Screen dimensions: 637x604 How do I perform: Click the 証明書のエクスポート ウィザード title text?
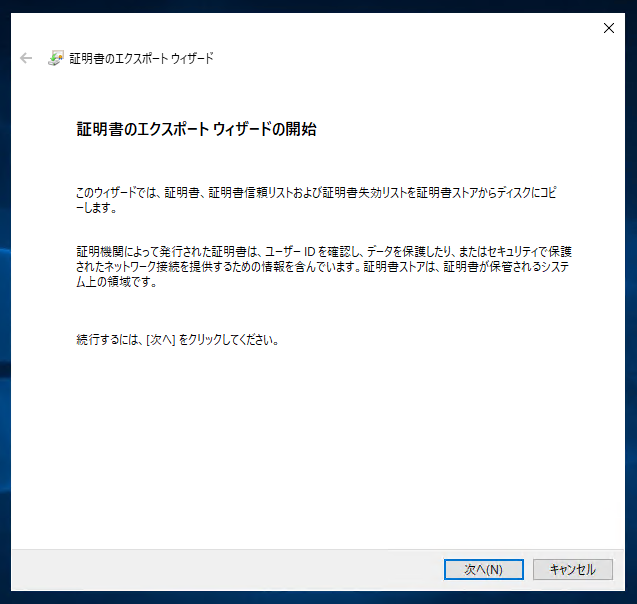point(141,58)
